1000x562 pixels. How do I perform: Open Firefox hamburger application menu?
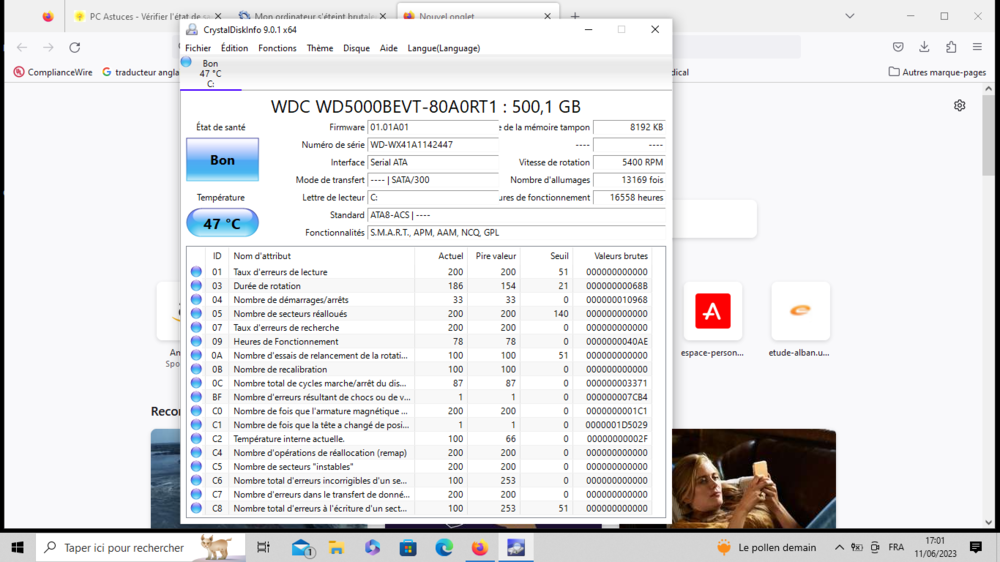coord(977,47)
